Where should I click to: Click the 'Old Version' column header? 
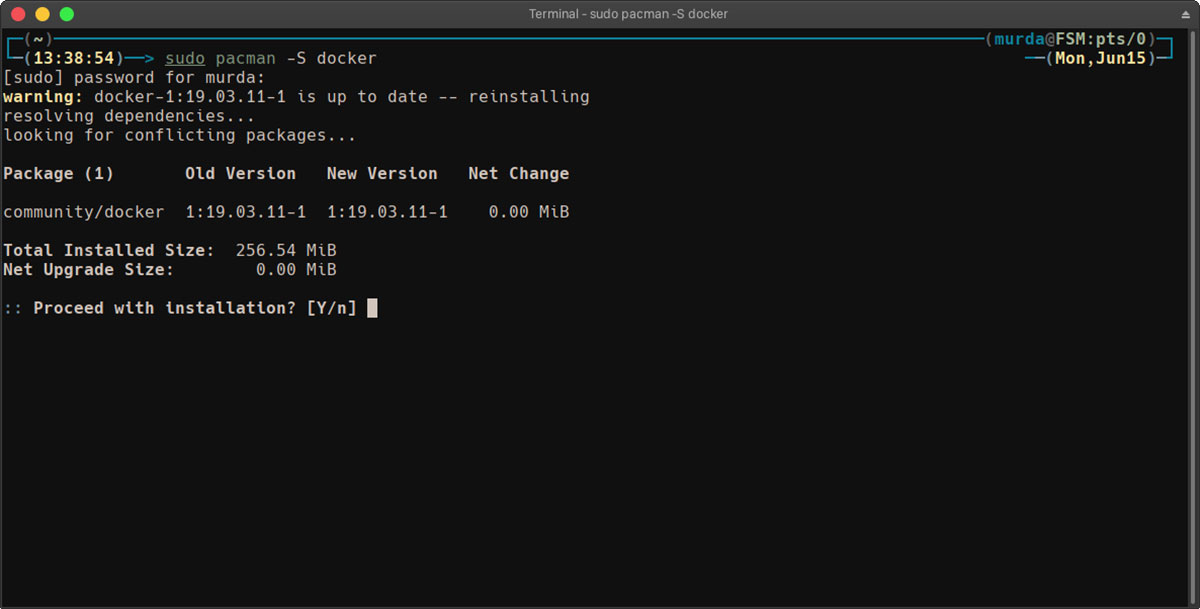click(x=241, y=174)
